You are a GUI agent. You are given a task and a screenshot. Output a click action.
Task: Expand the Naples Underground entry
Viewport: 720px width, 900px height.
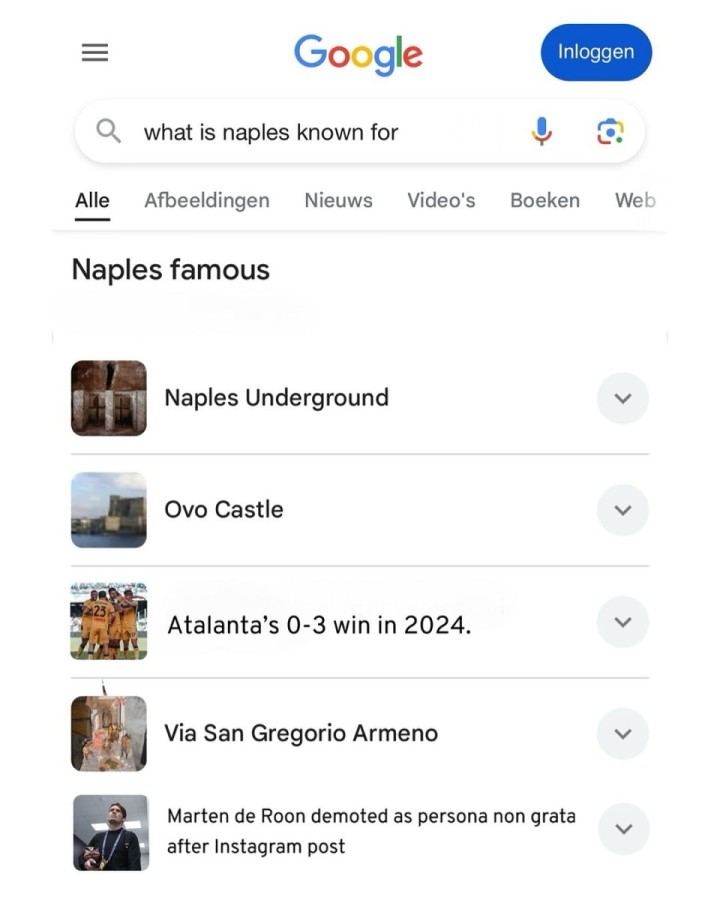(x=622, y=398)
